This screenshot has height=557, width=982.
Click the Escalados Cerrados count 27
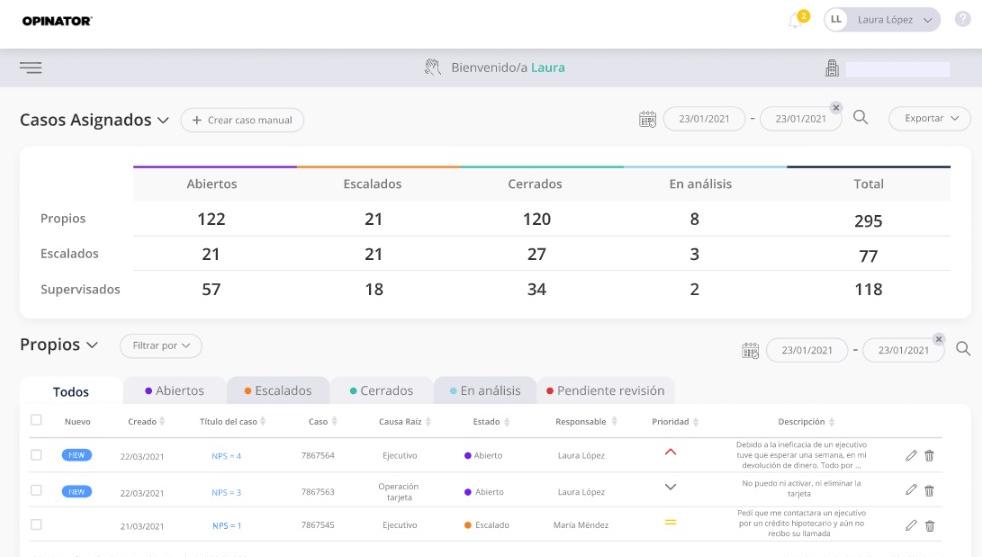[x=537, y=254]
